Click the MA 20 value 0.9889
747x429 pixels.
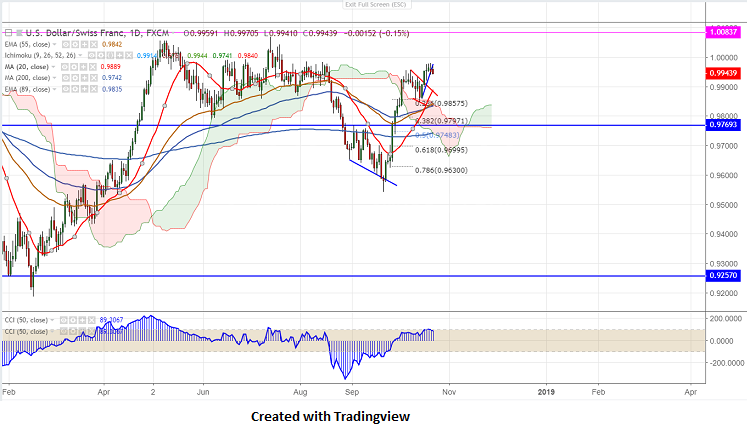(x=111, y=67)
